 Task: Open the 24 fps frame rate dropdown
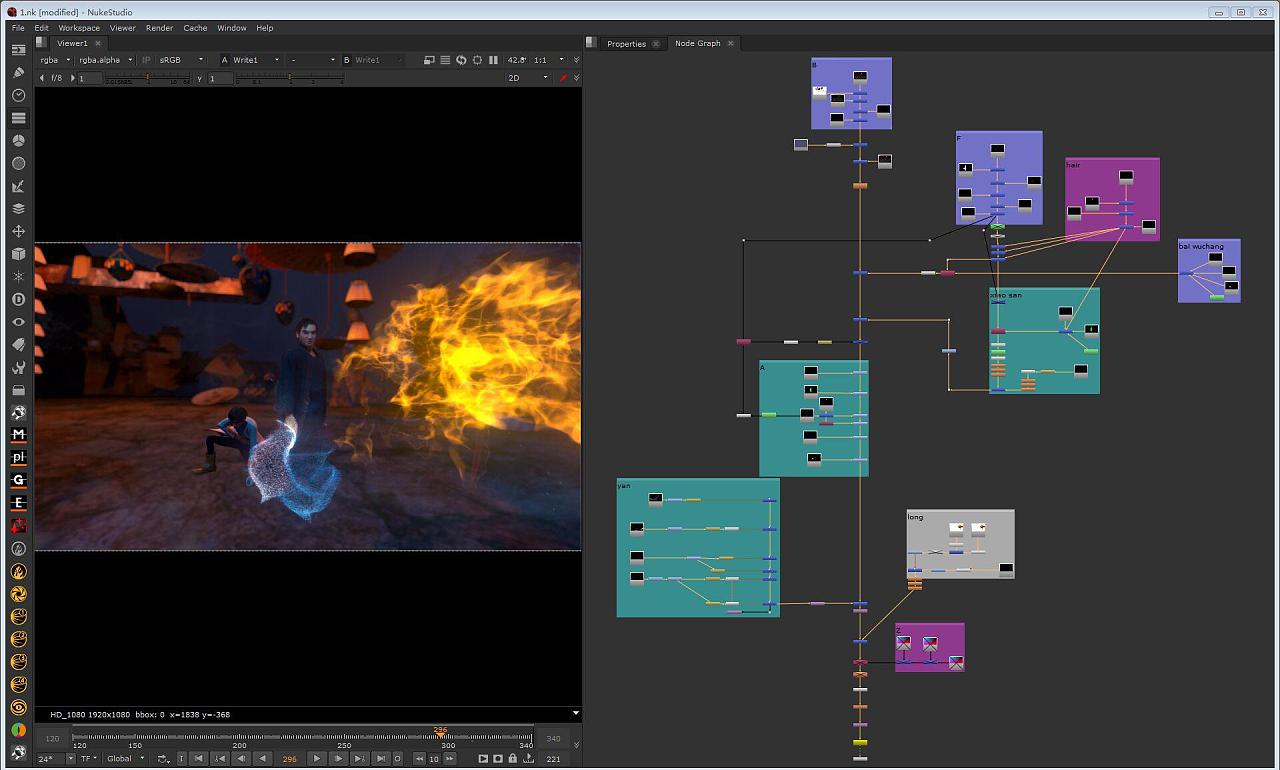[x=55, y=759]
